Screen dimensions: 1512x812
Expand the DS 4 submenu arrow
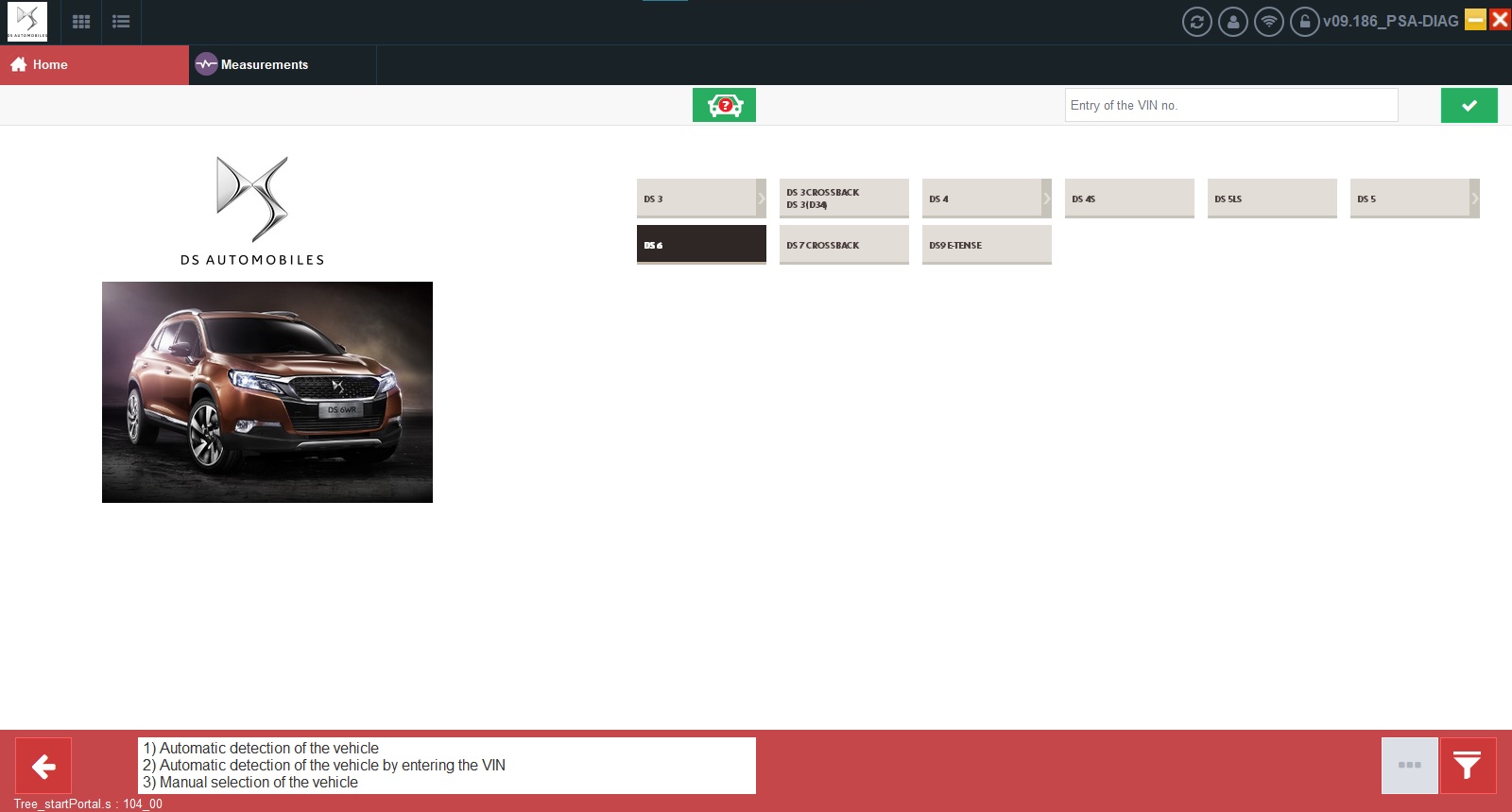(x=1046, y=199)
